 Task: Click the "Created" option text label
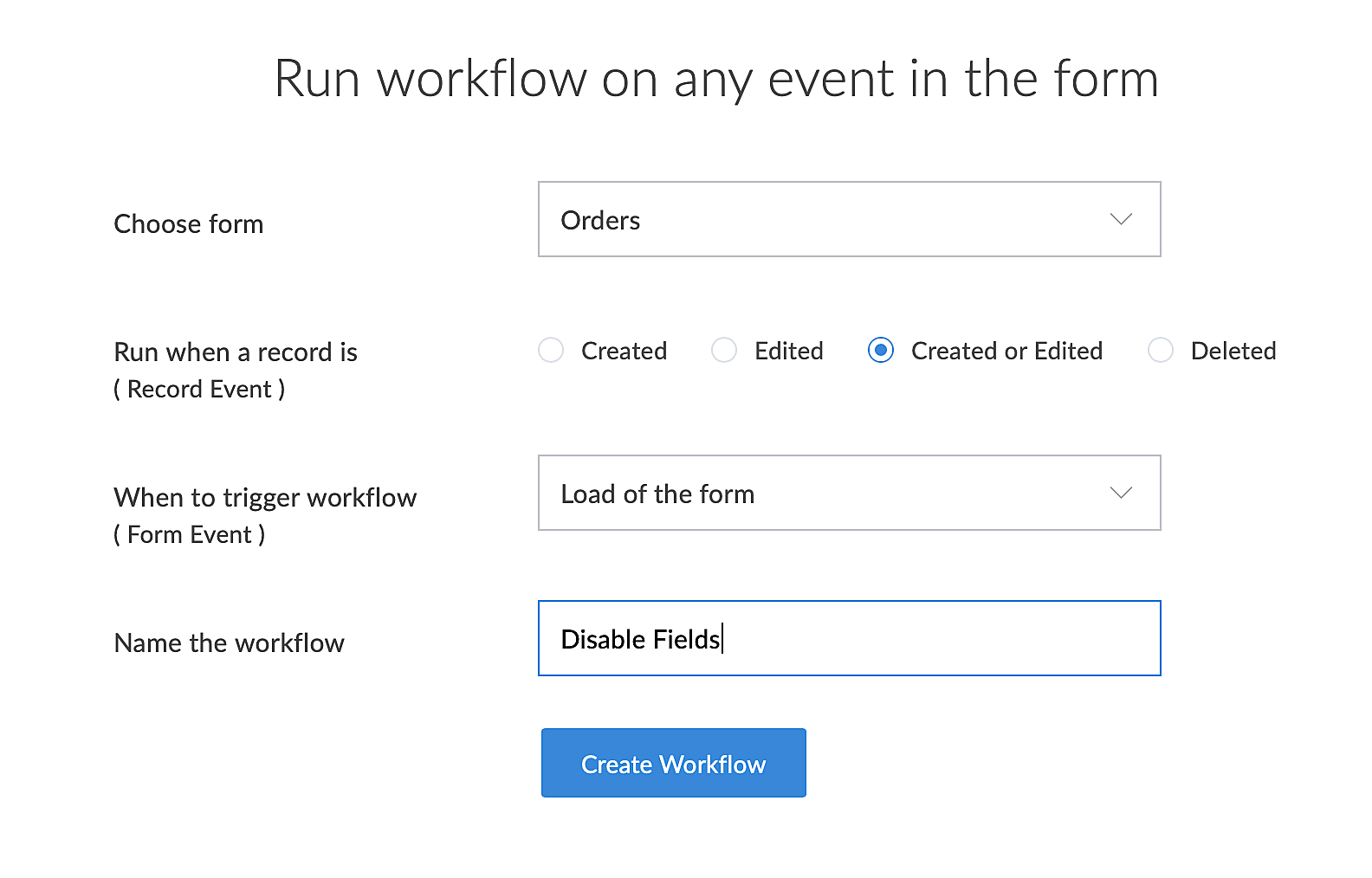[625, 351]
